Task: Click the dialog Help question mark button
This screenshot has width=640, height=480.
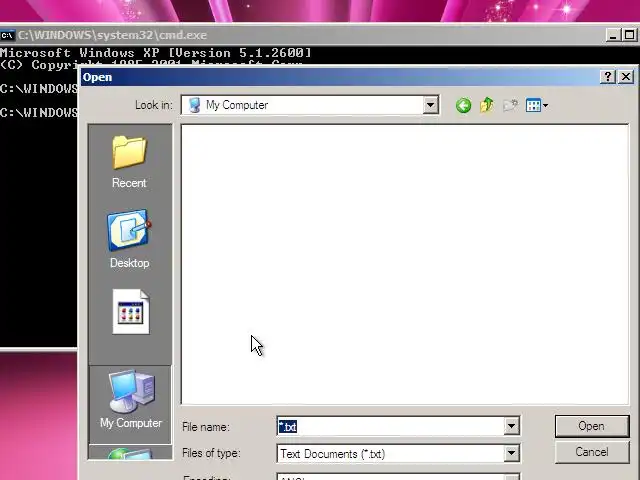Action: click(x=607, y=77)
